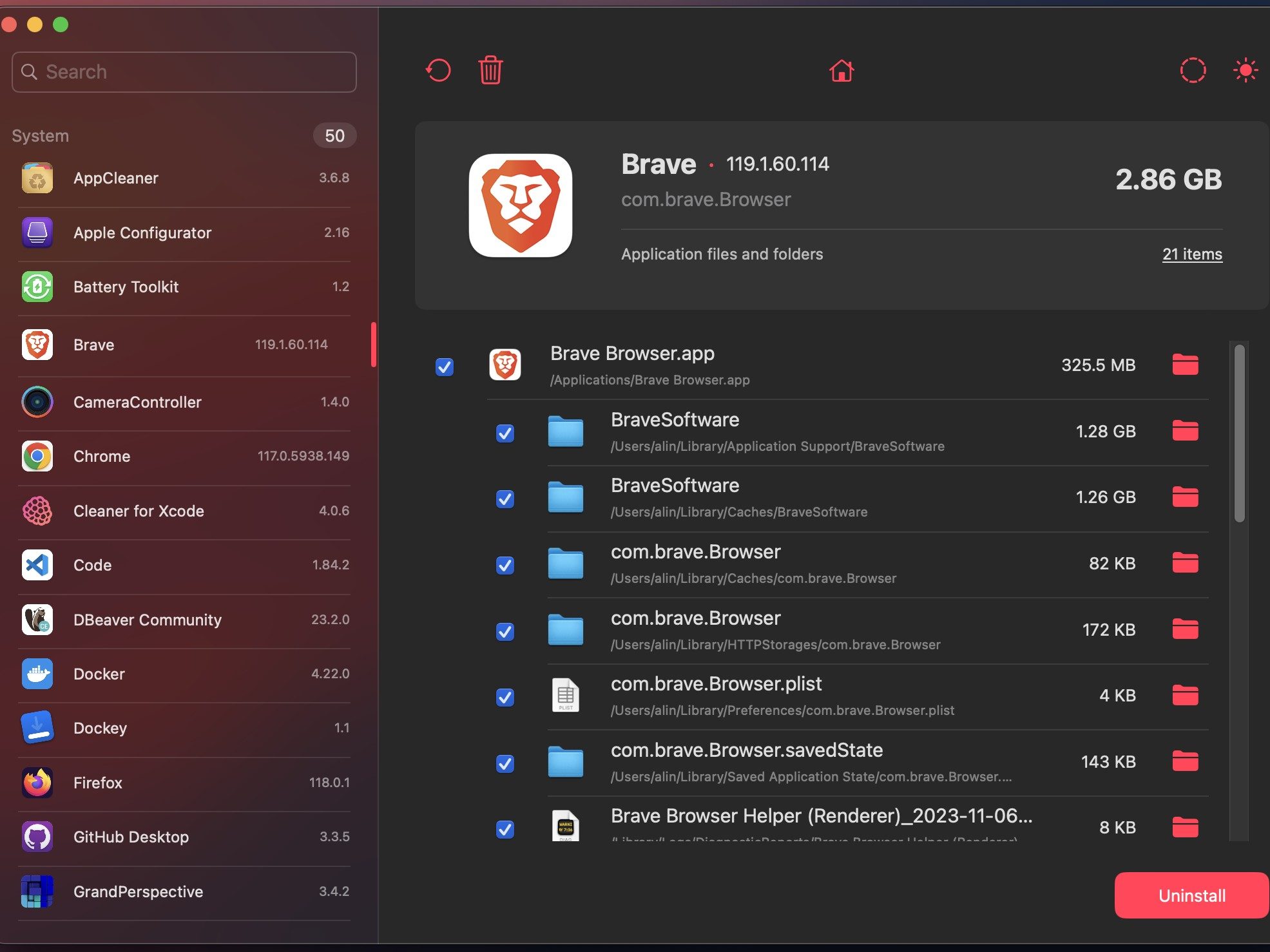This screenshot has width=1270, height=952.
Task: Click the refresh icon in the toolbar
Action: [438, 70]
